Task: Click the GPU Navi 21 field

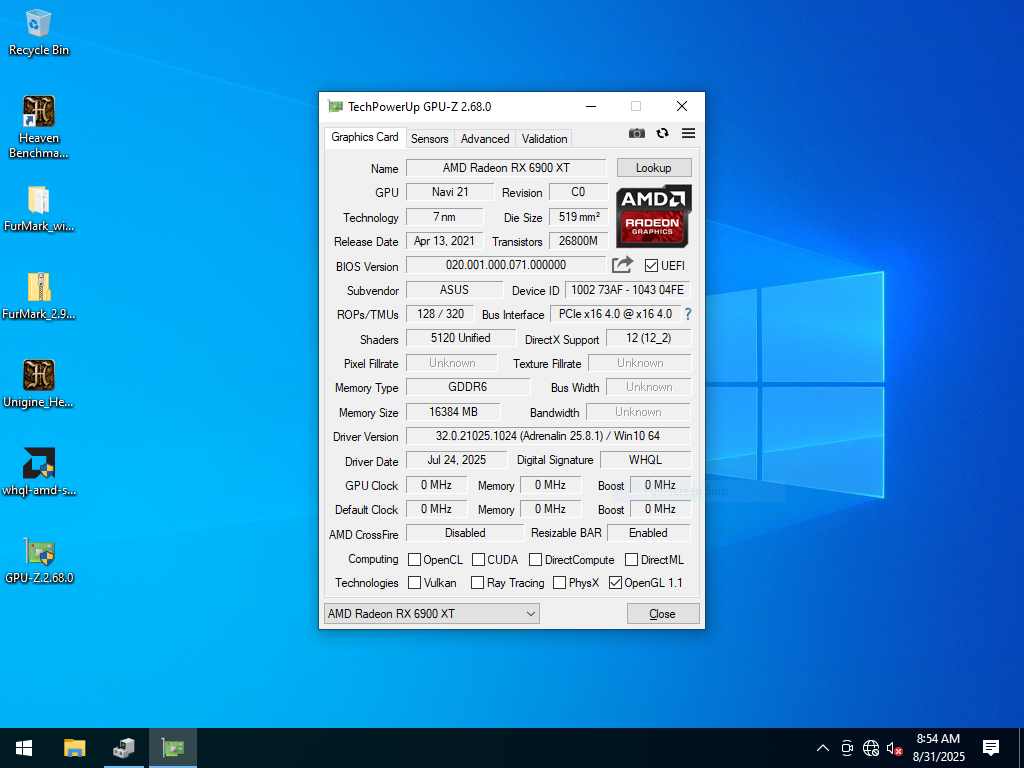Action: coord(450,192)
